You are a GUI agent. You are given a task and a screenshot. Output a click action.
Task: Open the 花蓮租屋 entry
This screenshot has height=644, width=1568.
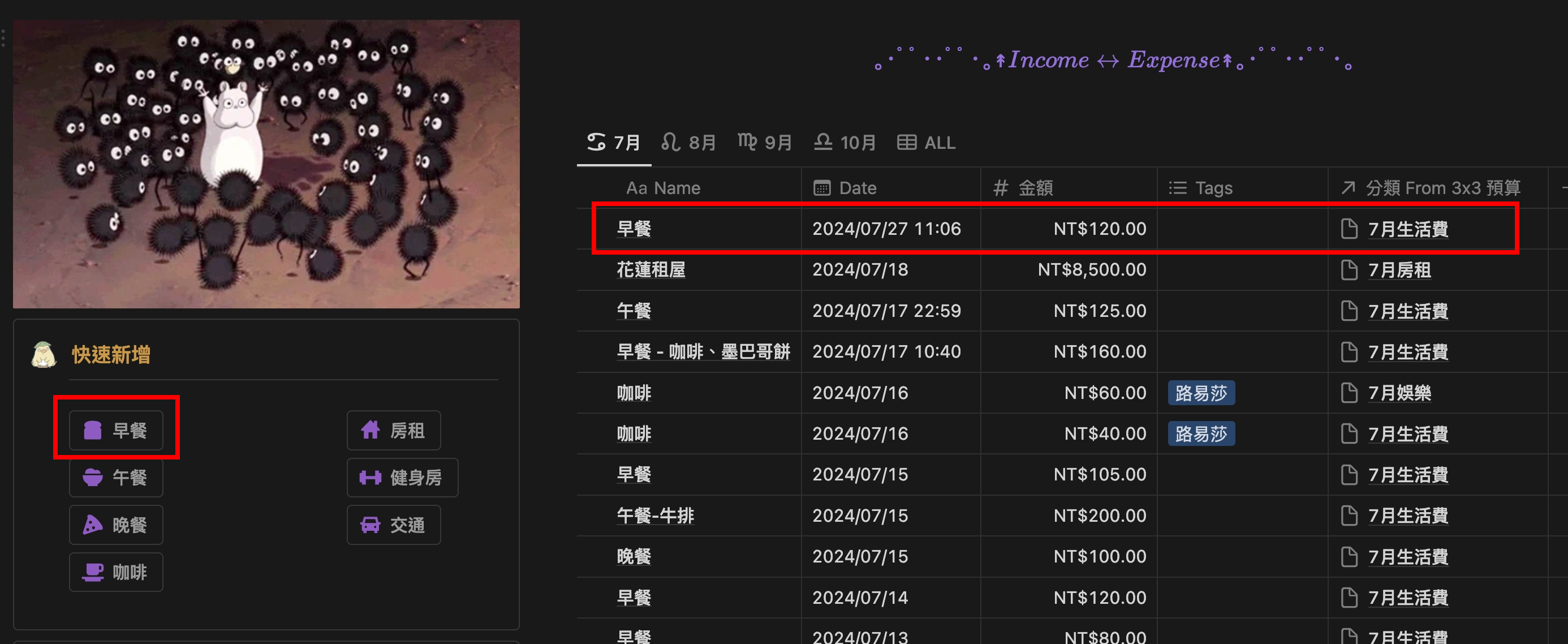click(x=651, y=269)
